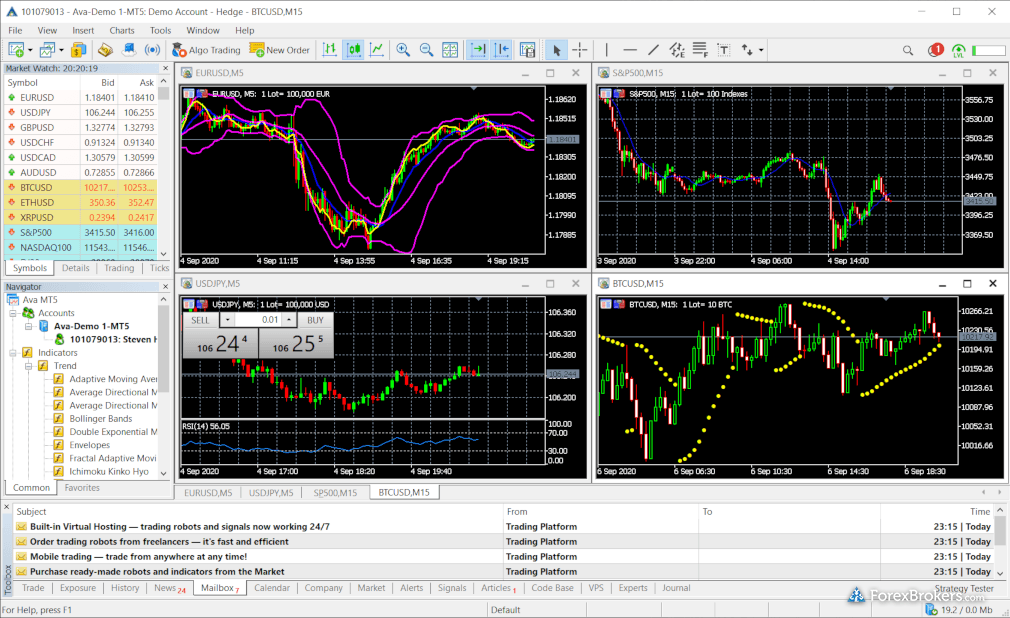Viewport: 1010px width, 618px height.
Task: Select the vertical line drawing tool
Action: (x=606, y=50)
